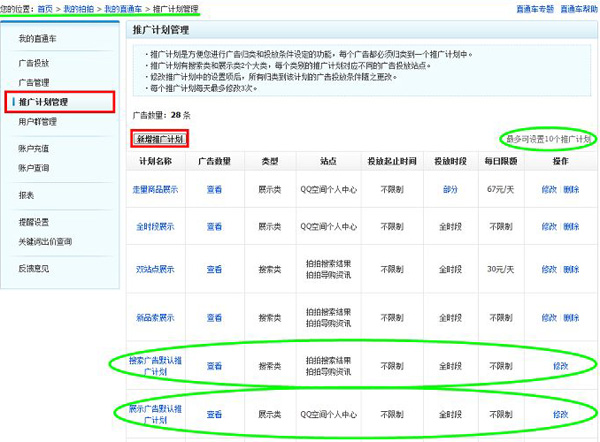The width and height of the screenshot is (600, 442).
Task: Click the 最多可设置10个推广计划 note
Action: point(549,139)
